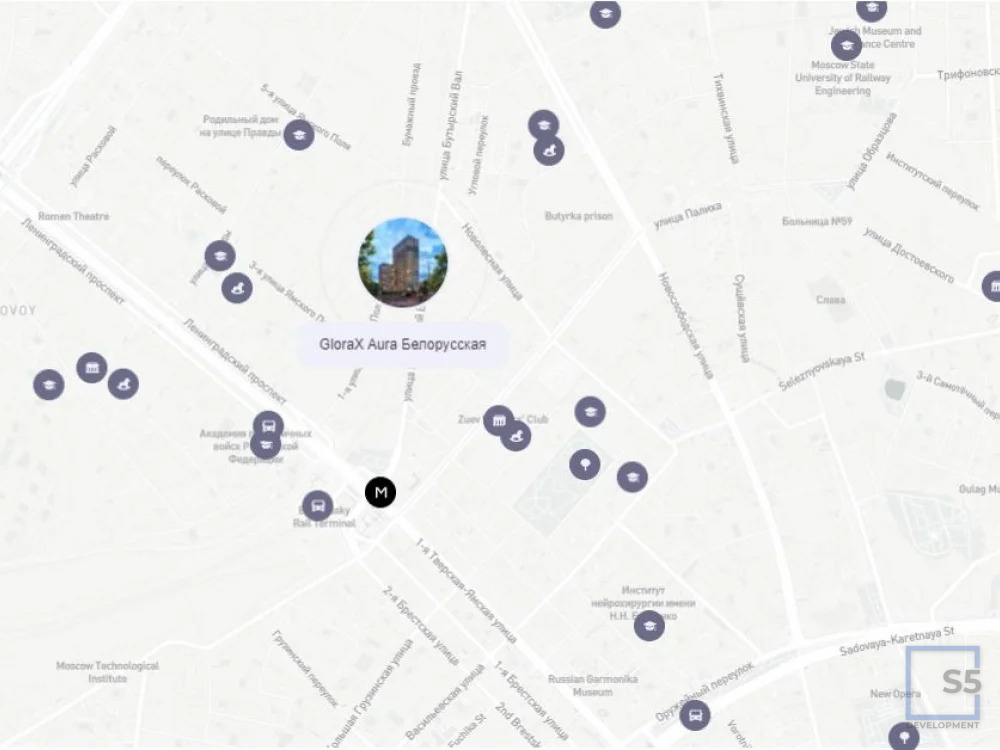Click the black Metro M station marker
Viewport: 1000px width, 750px height.
tap(380, 492)
